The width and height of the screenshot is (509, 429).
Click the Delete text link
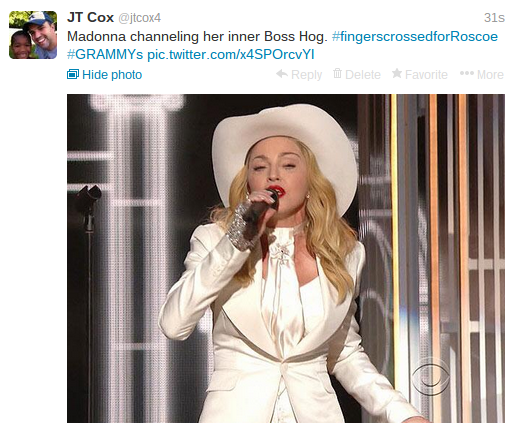pyautogui.click(x=363, y=75)
